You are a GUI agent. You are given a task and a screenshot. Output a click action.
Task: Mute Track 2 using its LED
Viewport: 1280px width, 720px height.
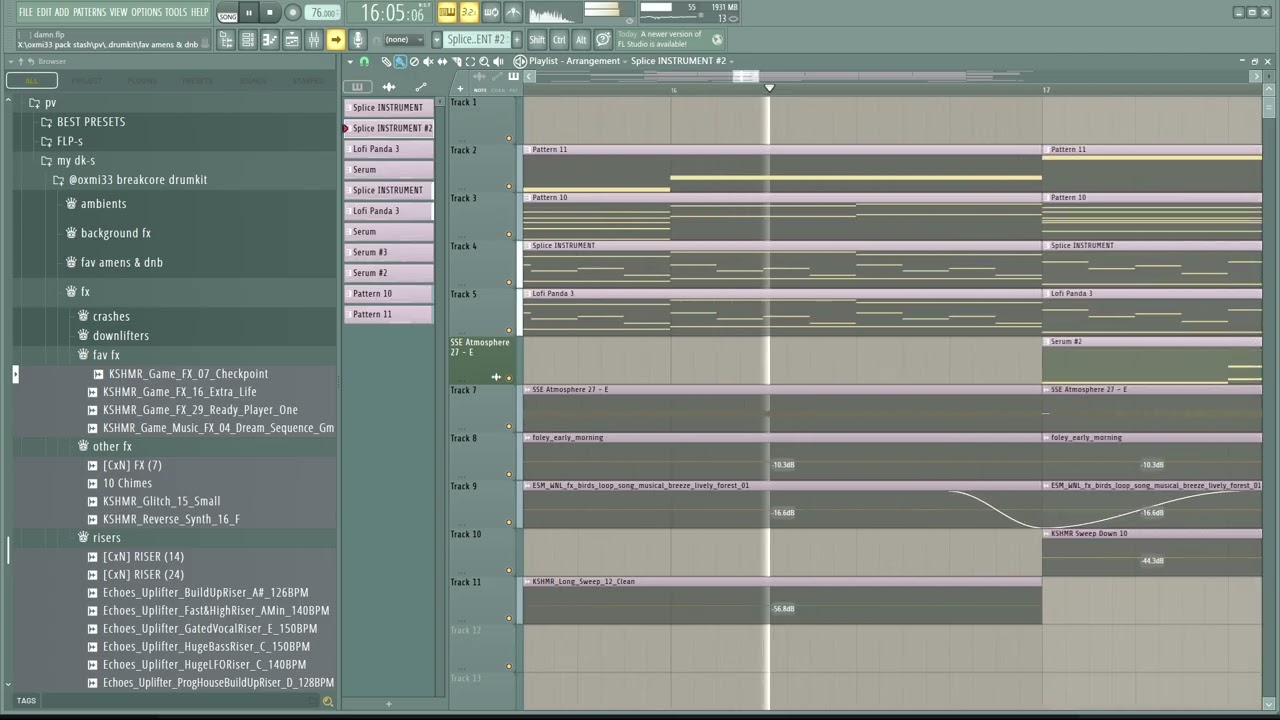(x=509, y=187)
